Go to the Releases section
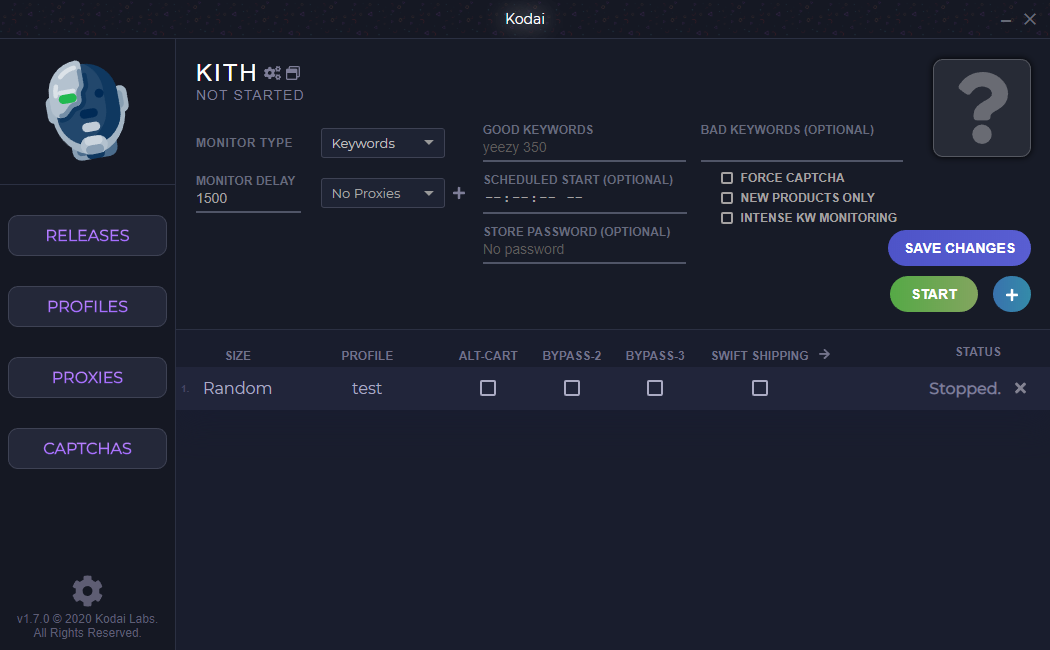1050x650 pixels. point(88,236)
